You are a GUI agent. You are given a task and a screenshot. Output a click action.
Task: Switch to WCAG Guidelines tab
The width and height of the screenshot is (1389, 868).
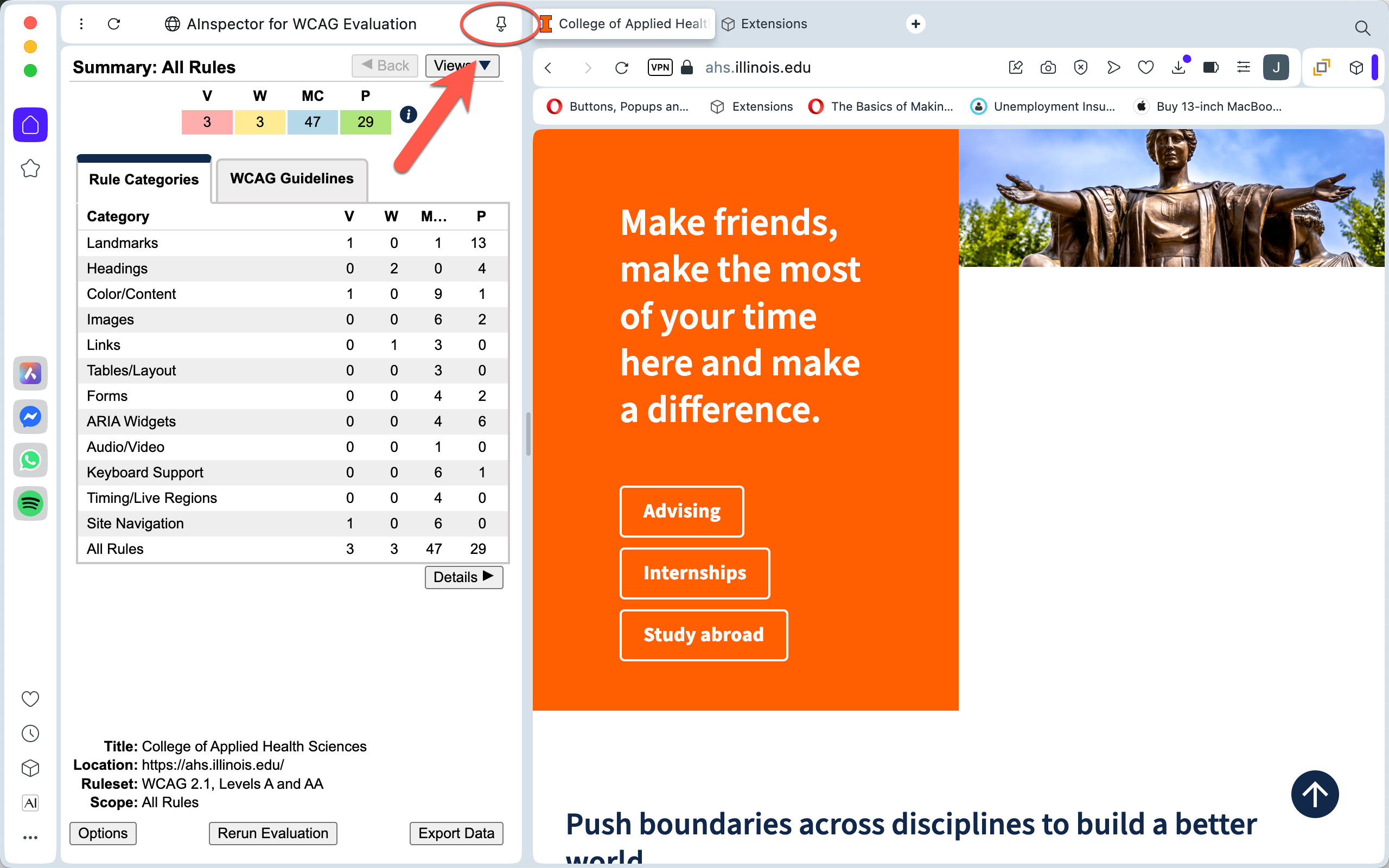click(291, 179)
